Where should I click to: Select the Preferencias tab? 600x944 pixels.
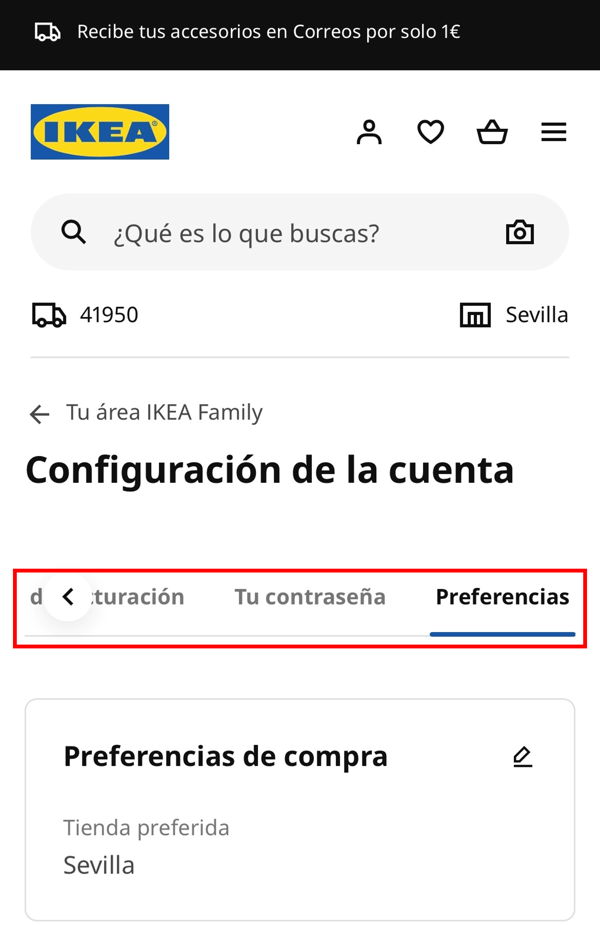pyautogui.click(x=503, y=597)
